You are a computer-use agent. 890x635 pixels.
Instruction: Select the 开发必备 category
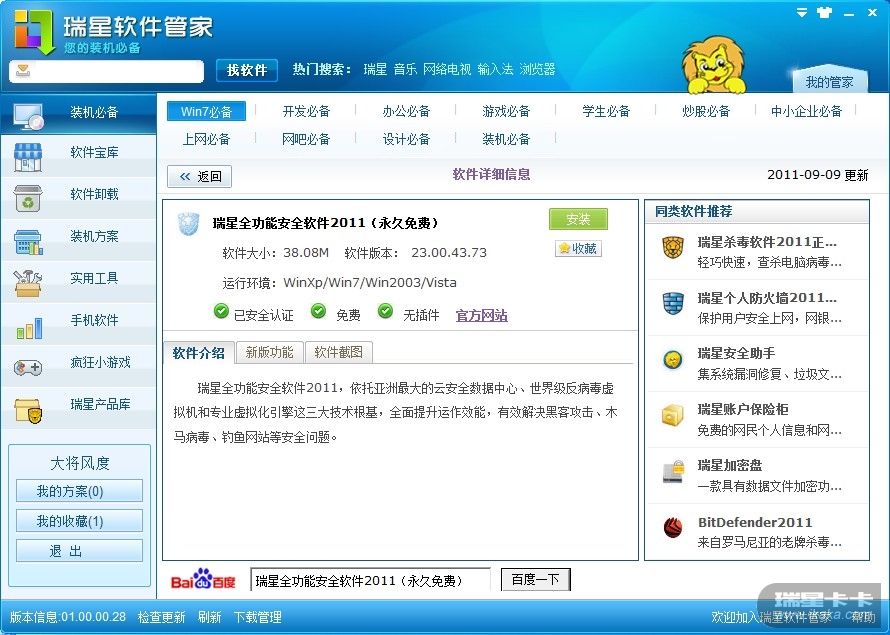(x=306, y=111)
